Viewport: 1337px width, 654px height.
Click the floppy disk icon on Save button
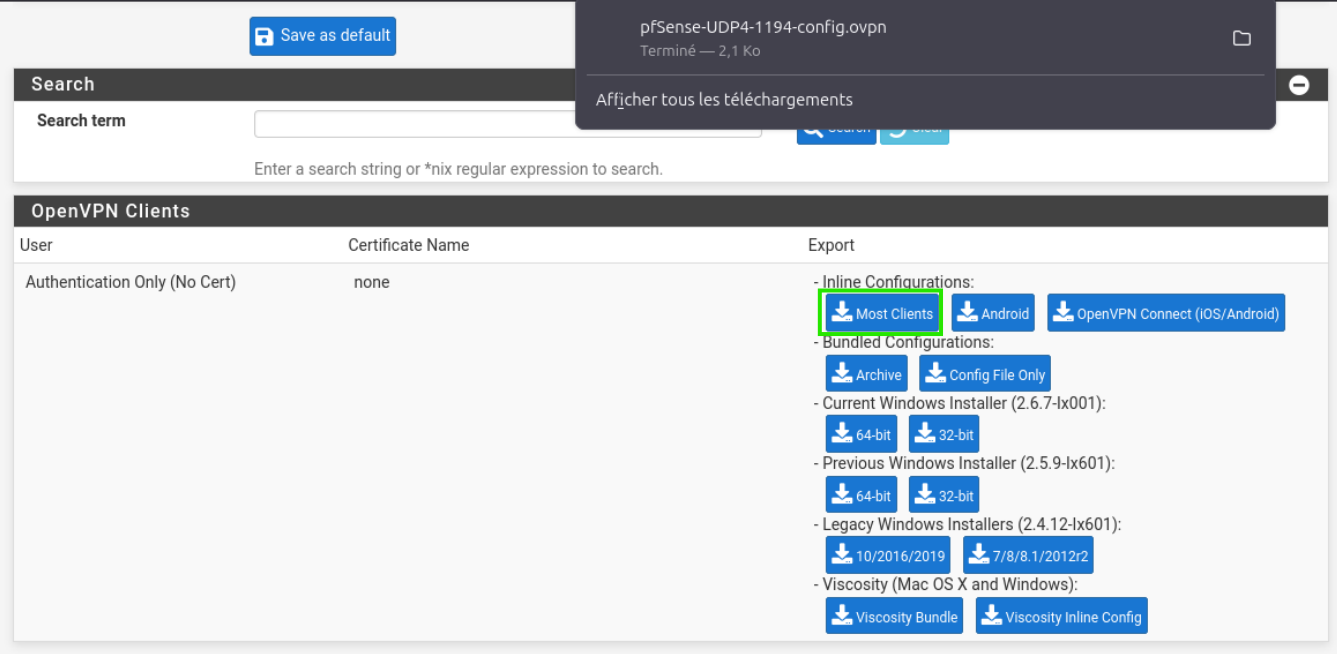coord(264,36)
